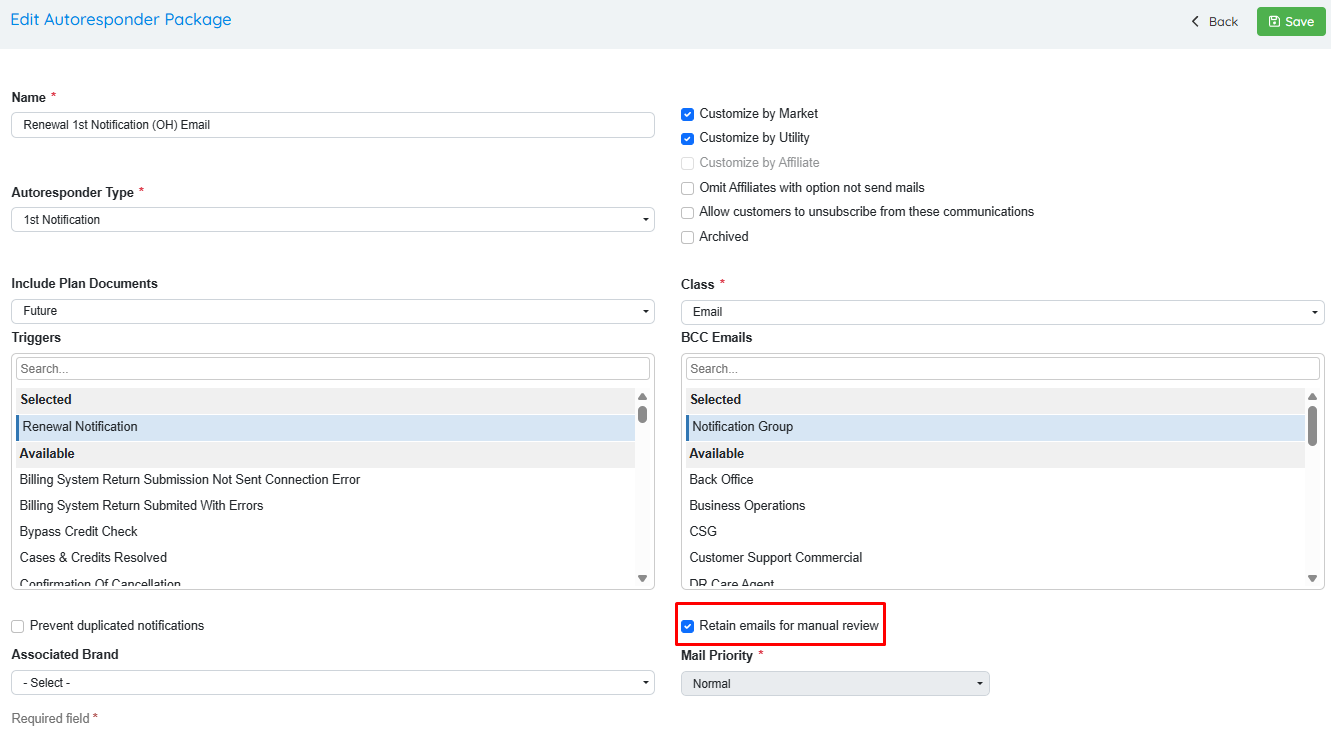Enable Omit Affiliates with option not send mails
Viewport: 1331px width, 729px height.
coord(687,188)
